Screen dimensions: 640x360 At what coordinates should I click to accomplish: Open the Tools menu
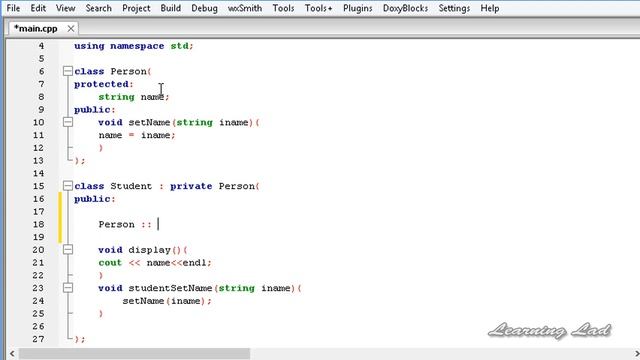(283, 8)
